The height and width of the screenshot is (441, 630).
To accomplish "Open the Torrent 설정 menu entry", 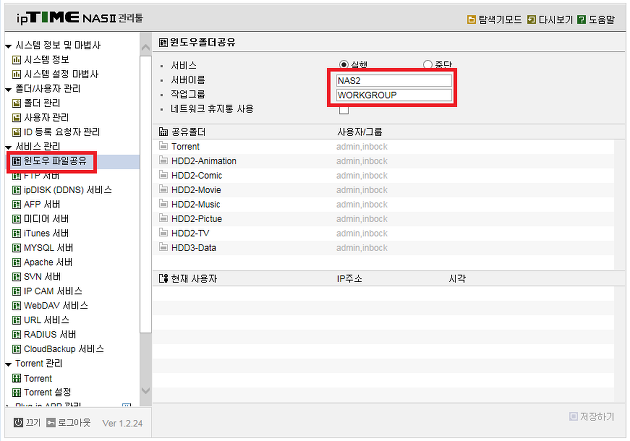I will click(x=47, y=392).
